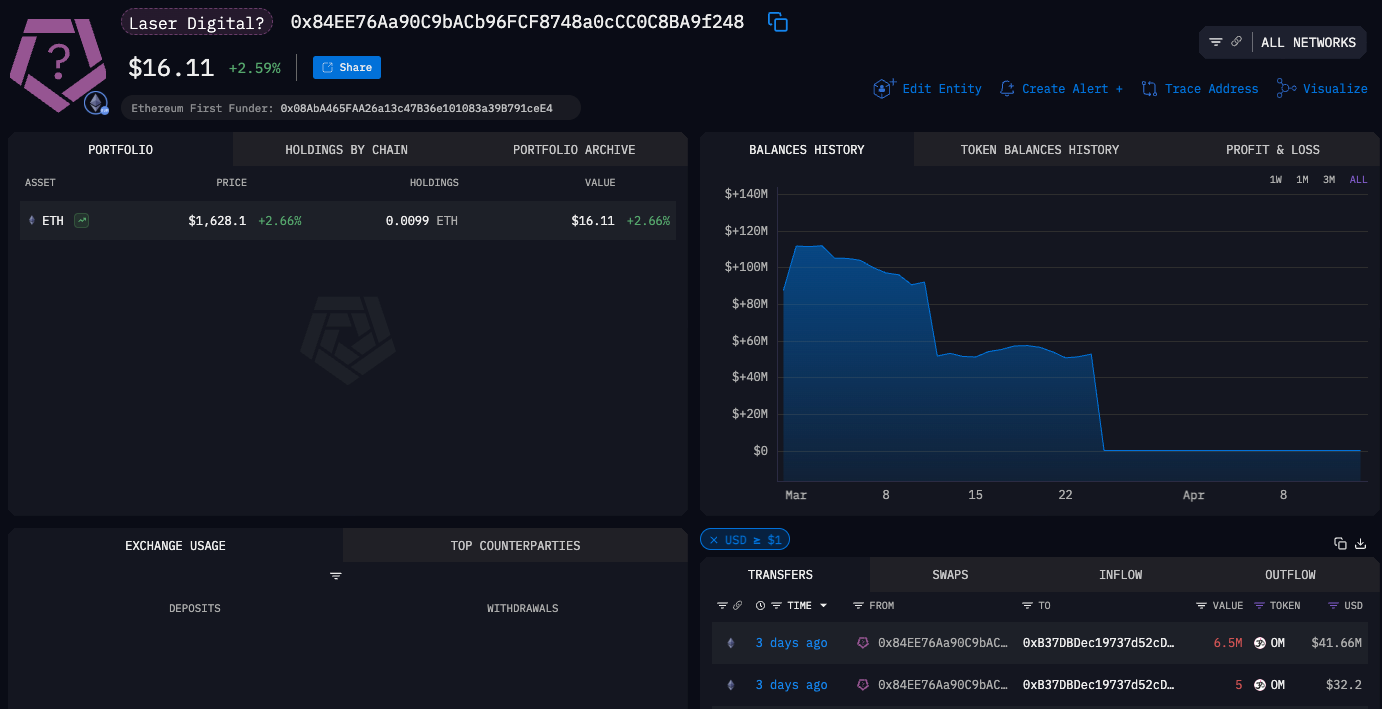The height and width of the screenshot is (709, 1382).
Task: Open the TOKEN column filter icon
Action: pos(1259,605)
